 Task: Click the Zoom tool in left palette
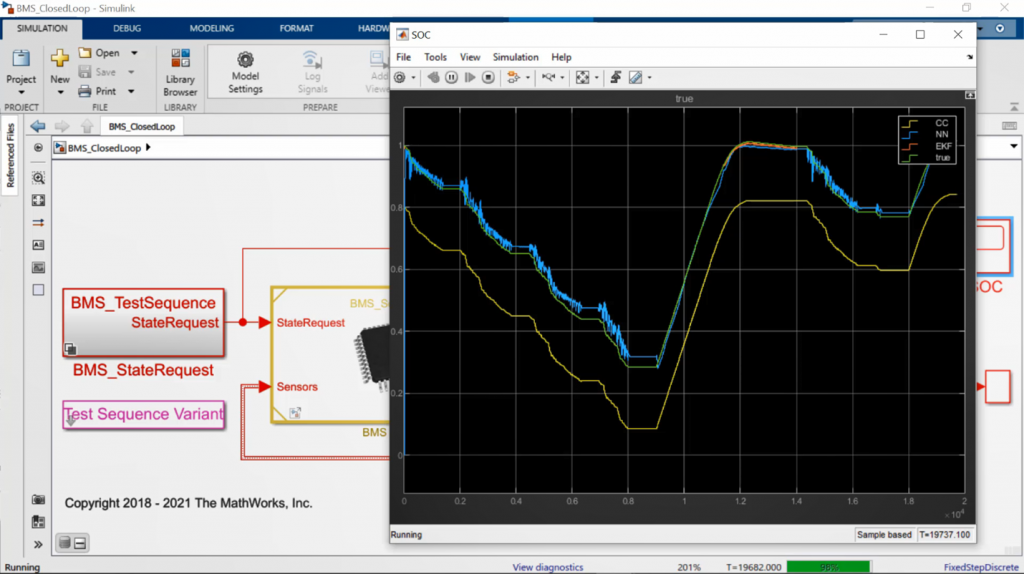tap(38, 178)
